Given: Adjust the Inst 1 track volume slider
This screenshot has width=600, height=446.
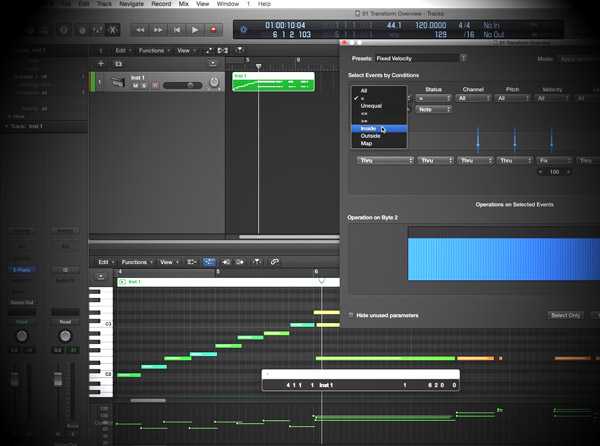Looking at the screenshot, I should coord(183,85).
